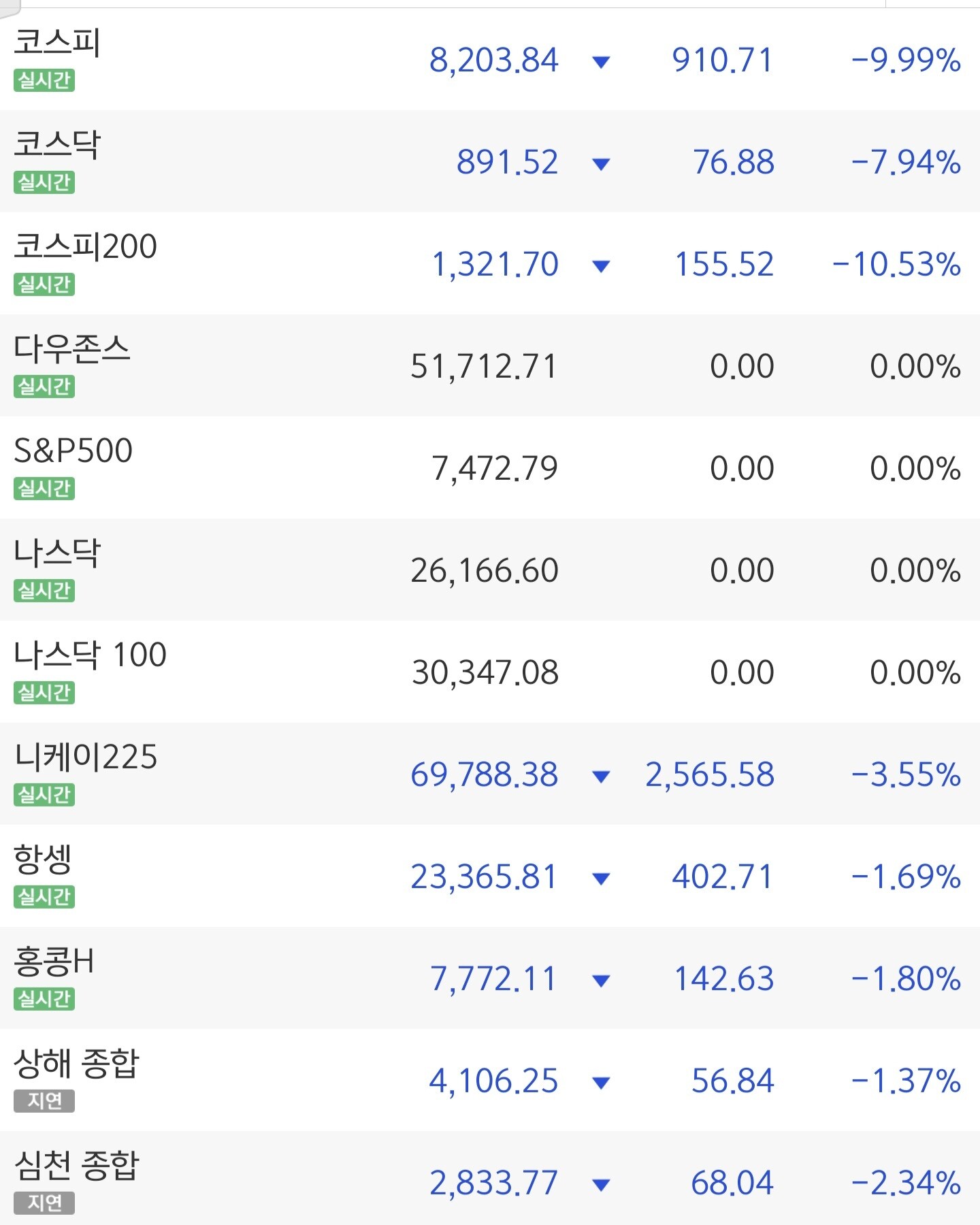The height and width of the screenshot is (1225, 980).
Task: Click the 상해 종합 falling arrow icon
Action: [601, 1083]
